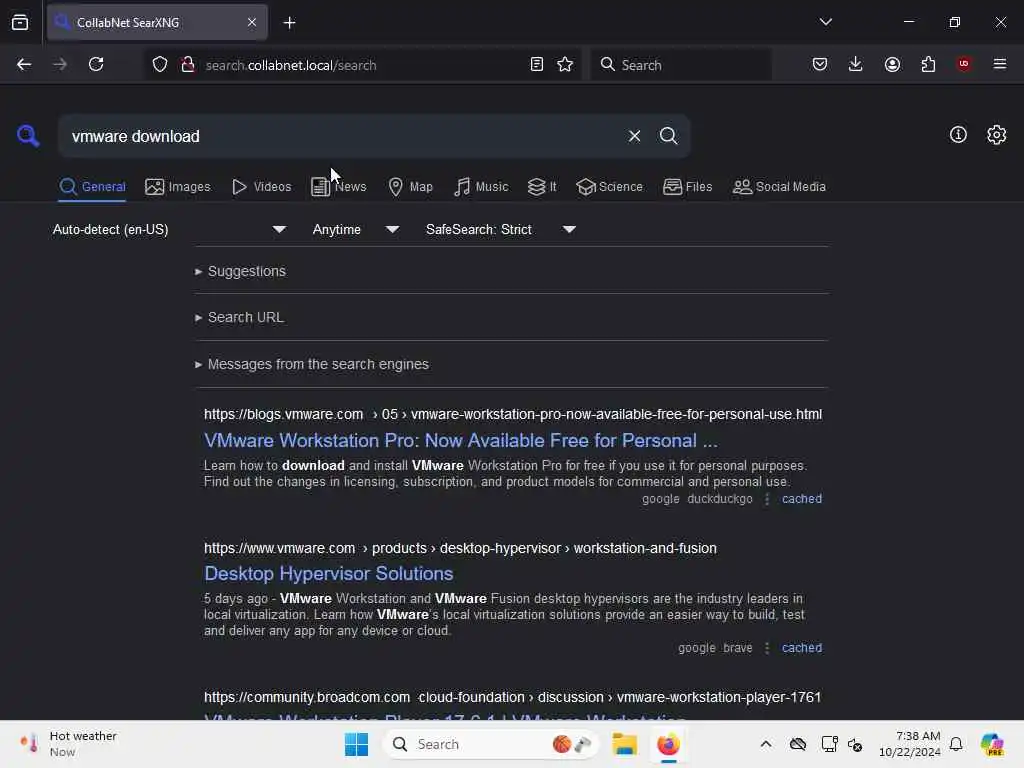Switch to the Videos category

click(x=261, y=187)
